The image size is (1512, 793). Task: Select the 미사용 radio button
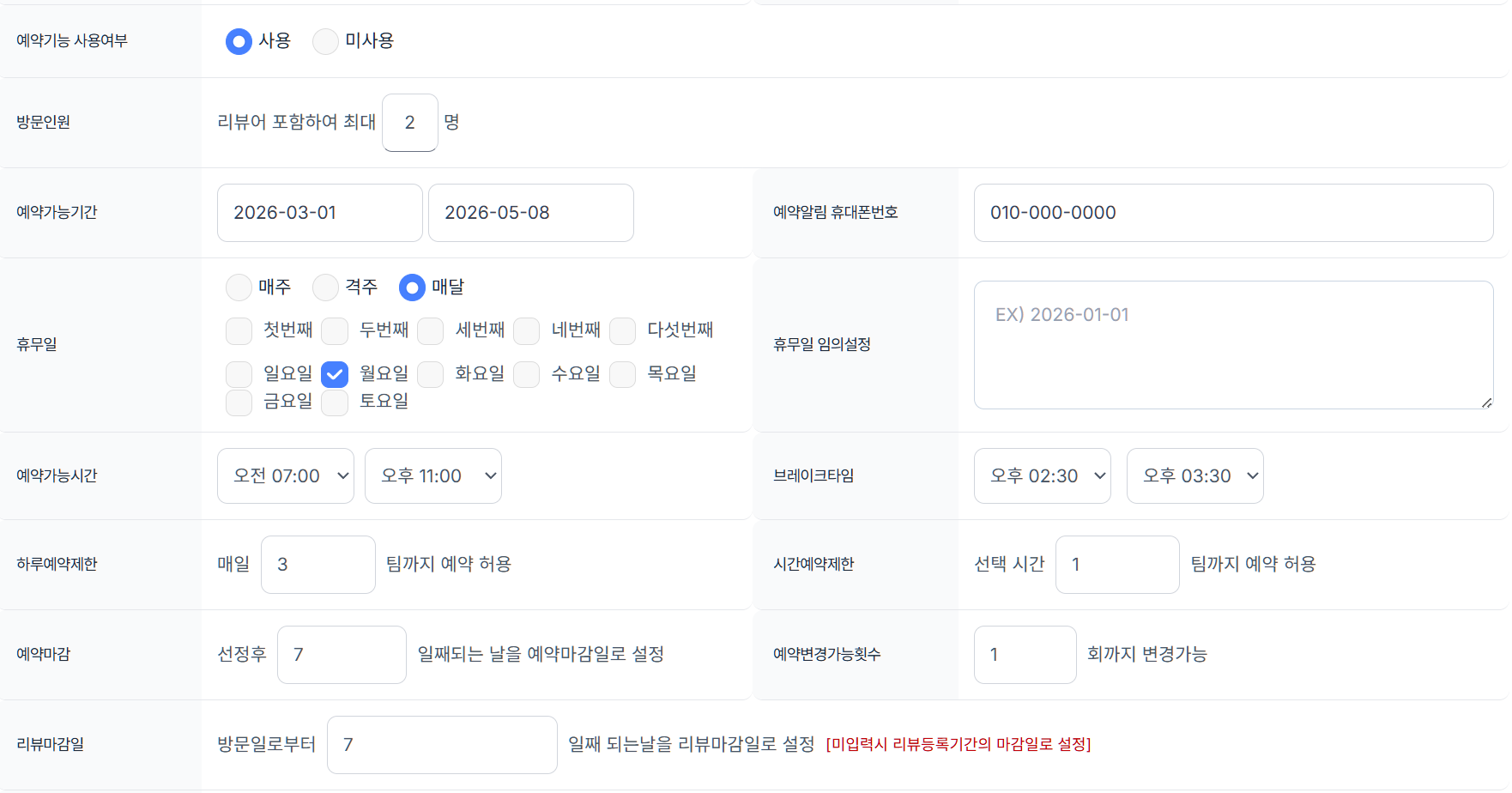(x=325, y=40)
